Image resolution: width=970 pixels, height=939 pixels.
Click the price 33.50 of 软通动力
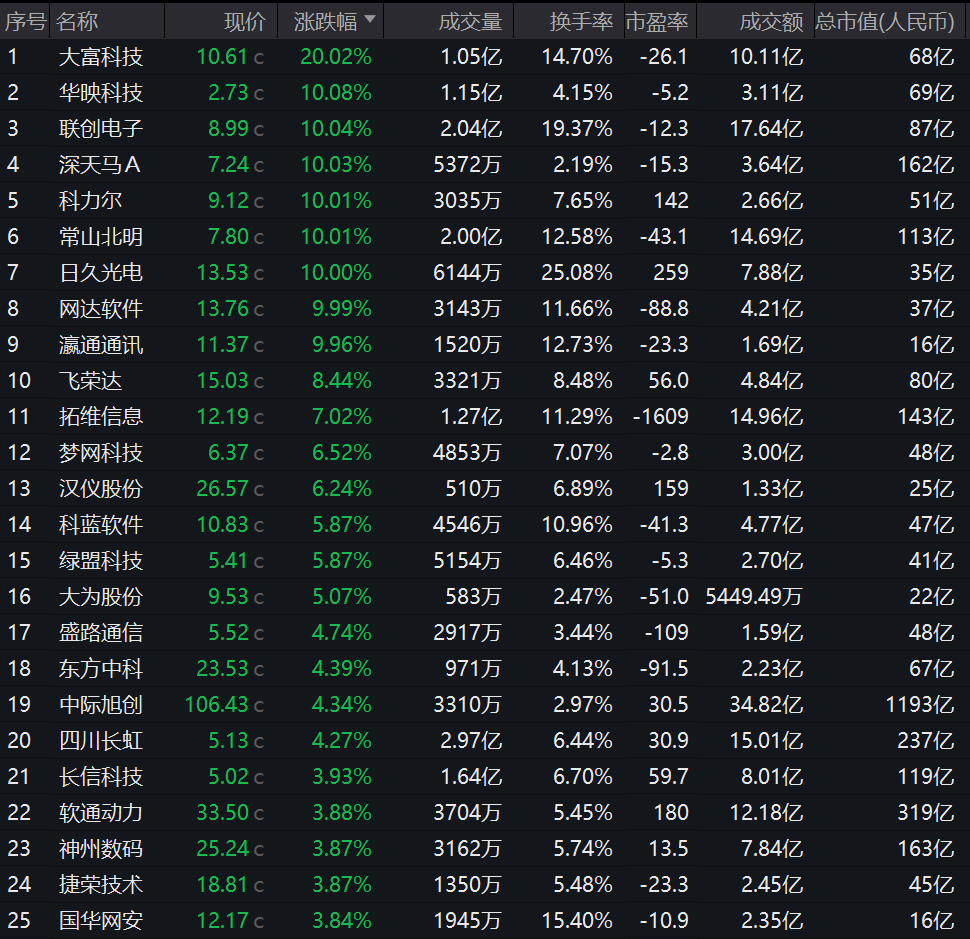click(x=222, y=812)
